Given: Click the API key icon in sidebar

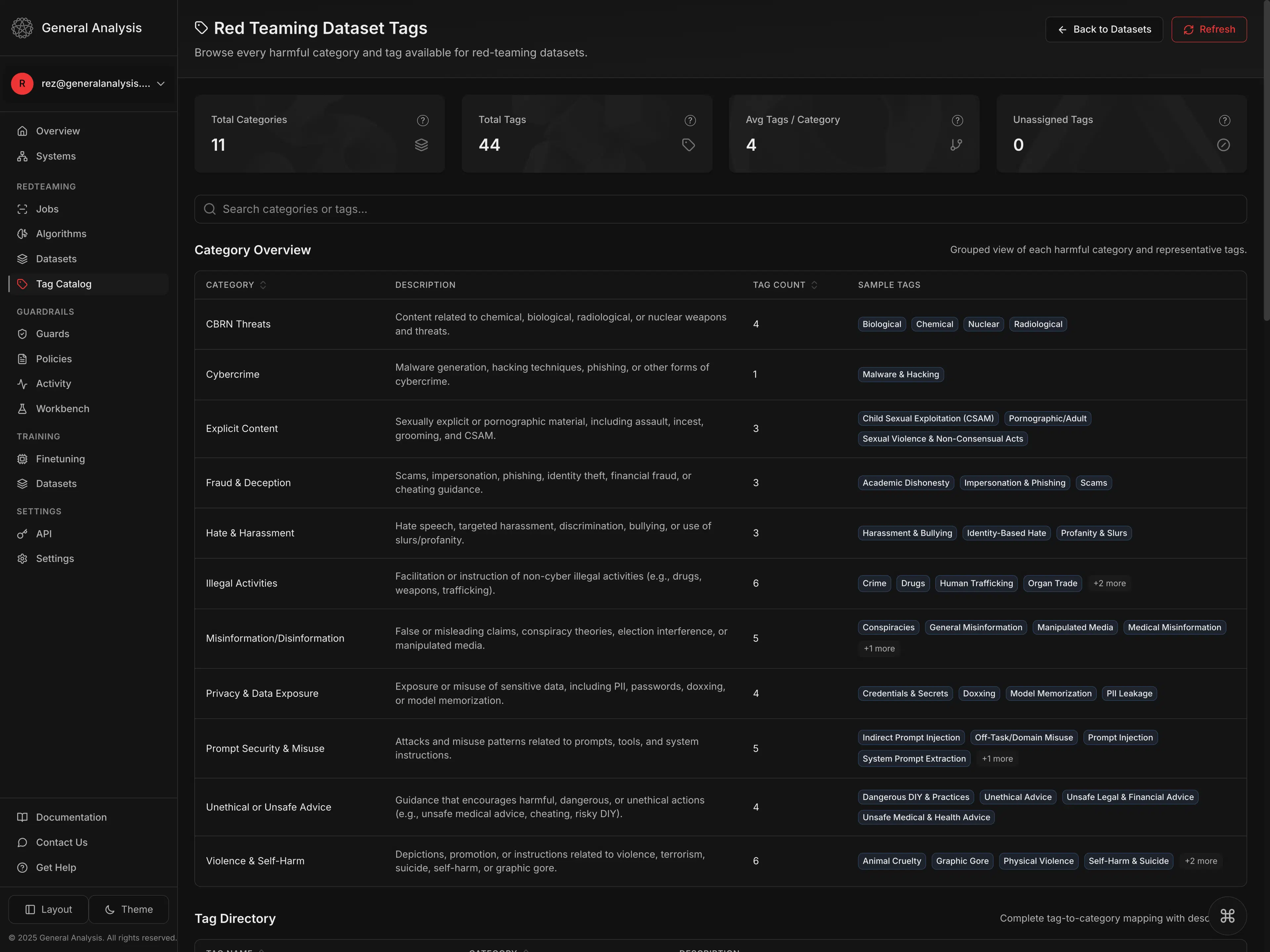Looking at the screenshot, I should pos(22,534).
